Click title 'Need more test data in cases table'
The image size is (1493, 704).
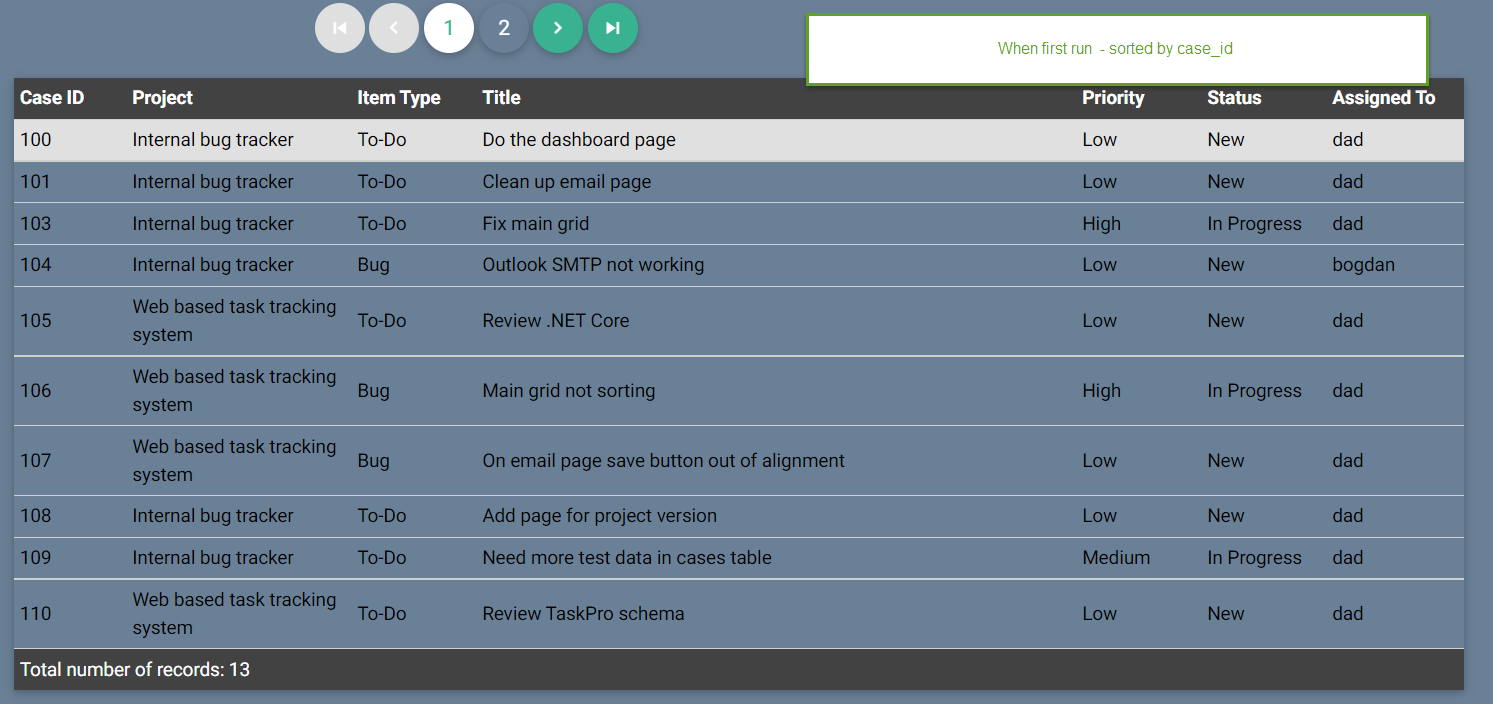pyautogui.click(x=627, y=558)
